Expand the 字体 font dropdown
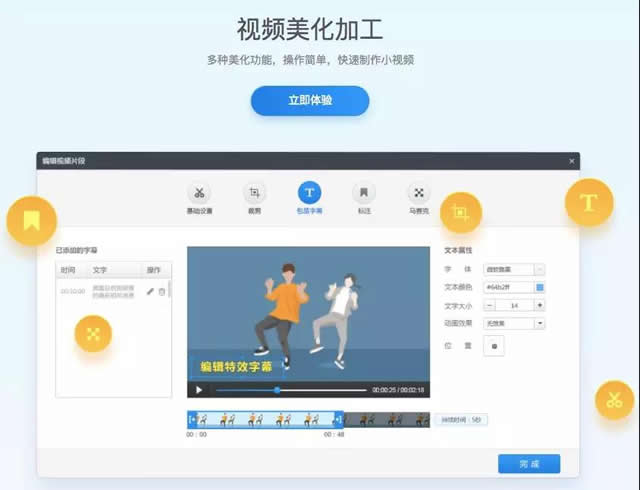This screenshot has width=640, height=490. pyautogui.click(x=540, y=269)
